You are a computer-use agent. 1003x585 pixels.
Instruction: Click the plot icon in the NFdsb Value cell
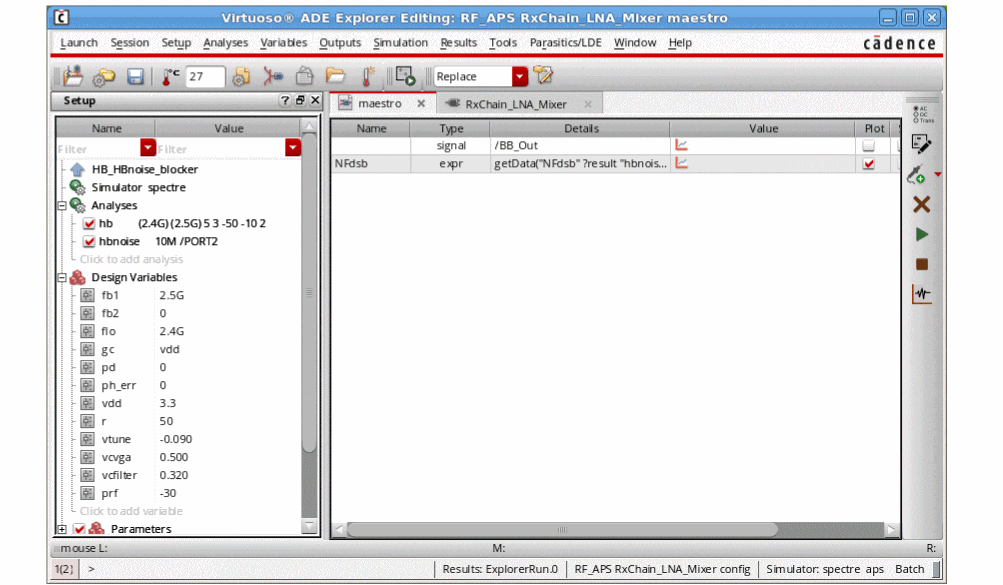click(x=681, y=164)
